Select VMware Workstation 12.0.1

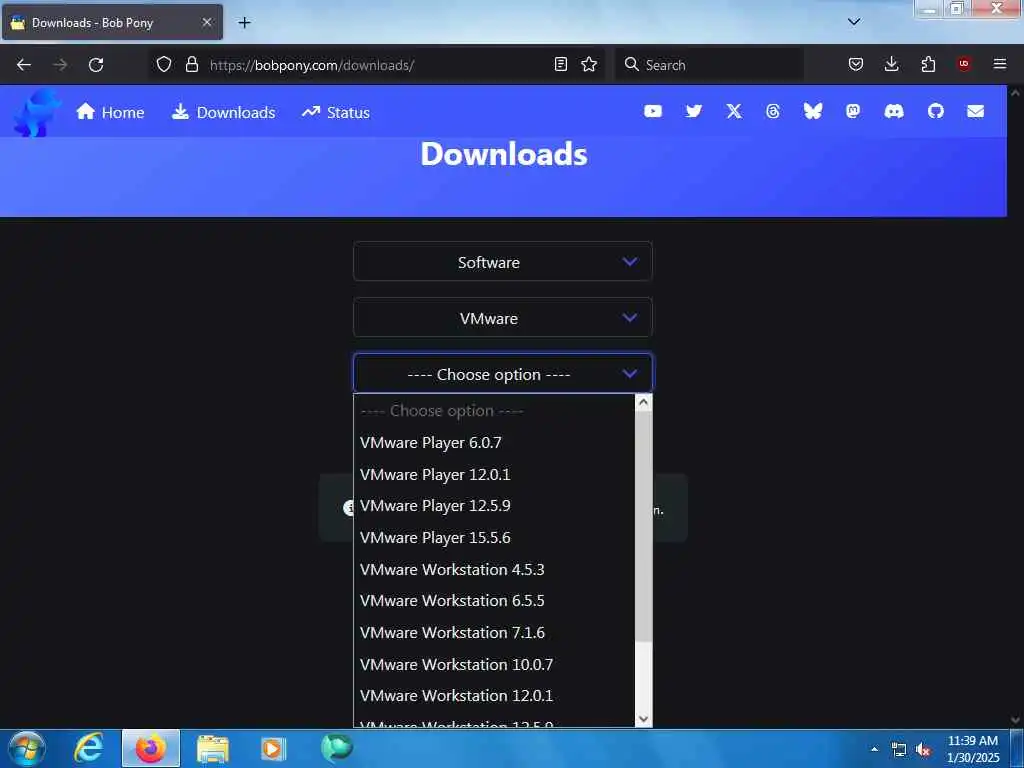coord(494,696)
